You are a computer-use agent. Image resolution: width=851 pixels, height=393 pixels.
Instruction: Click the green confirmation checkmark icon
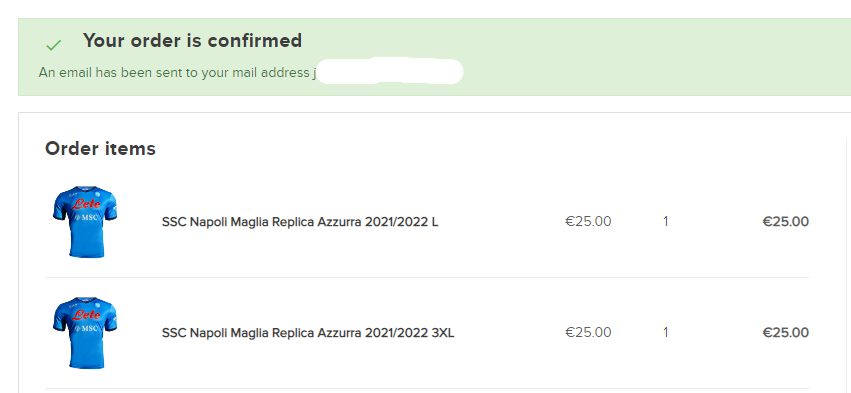tap(54, 45)
